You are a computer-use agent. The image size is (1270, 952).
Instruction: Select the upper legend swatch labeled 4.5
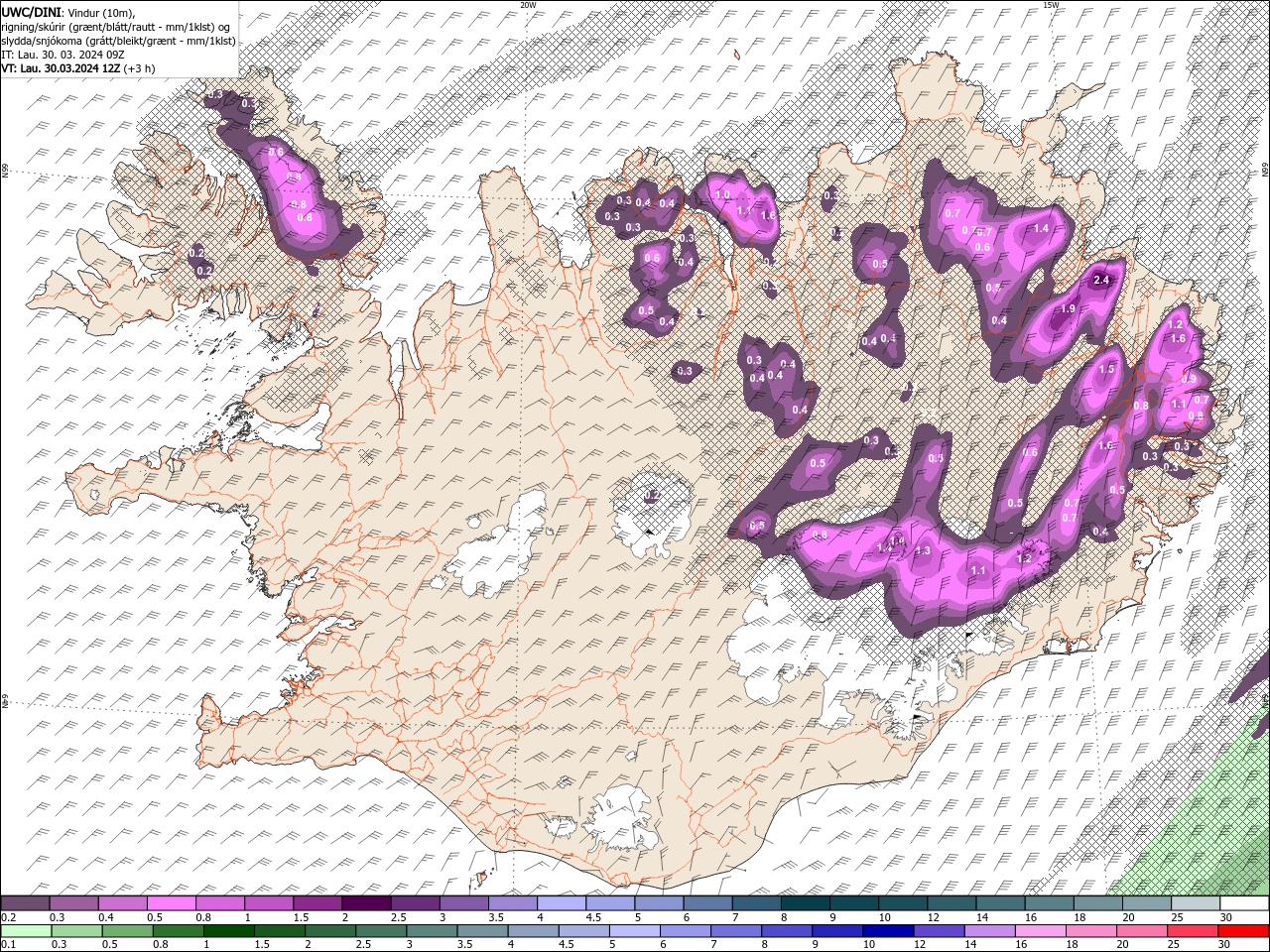click(x=610, y=903)
